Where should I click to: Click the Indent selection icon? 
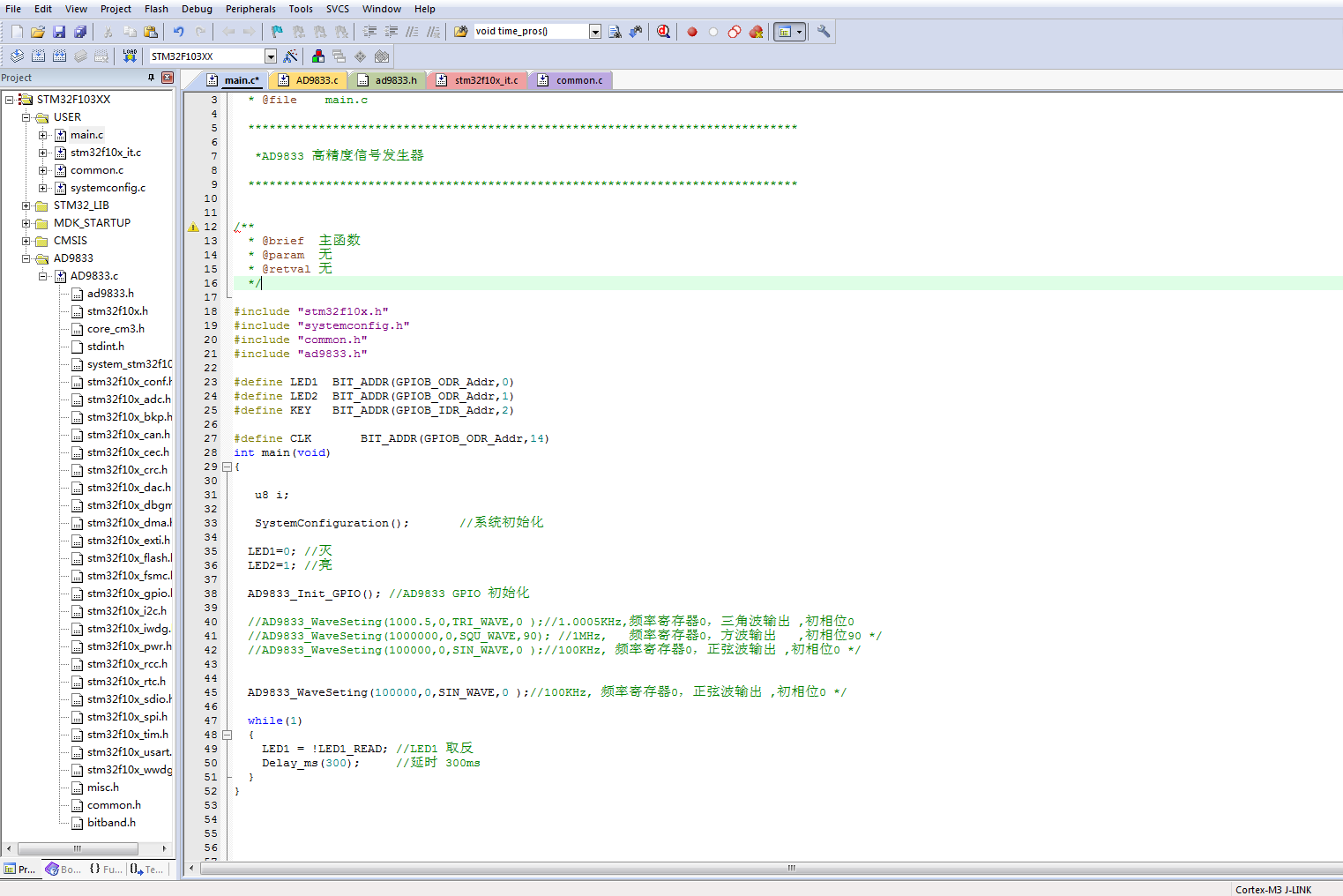[370, 32]
